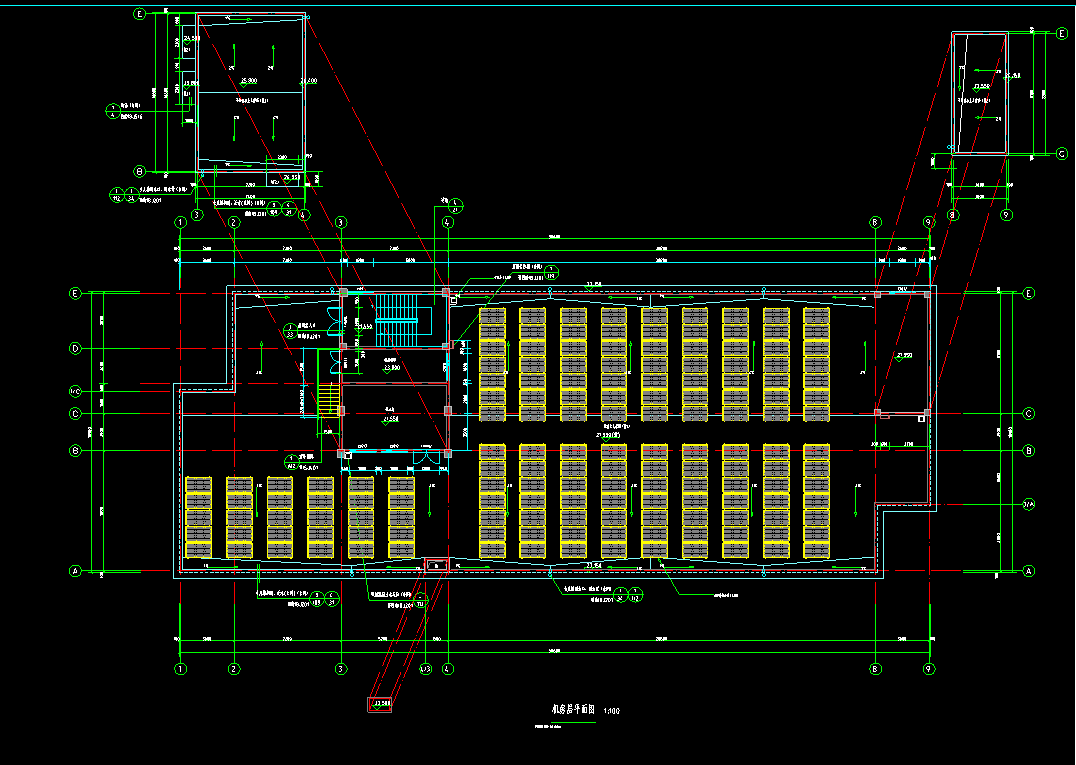The width and height of the screenshot is (1076, 765).
Task: Click the drawing title text at bottom
Action: [572, 709]
